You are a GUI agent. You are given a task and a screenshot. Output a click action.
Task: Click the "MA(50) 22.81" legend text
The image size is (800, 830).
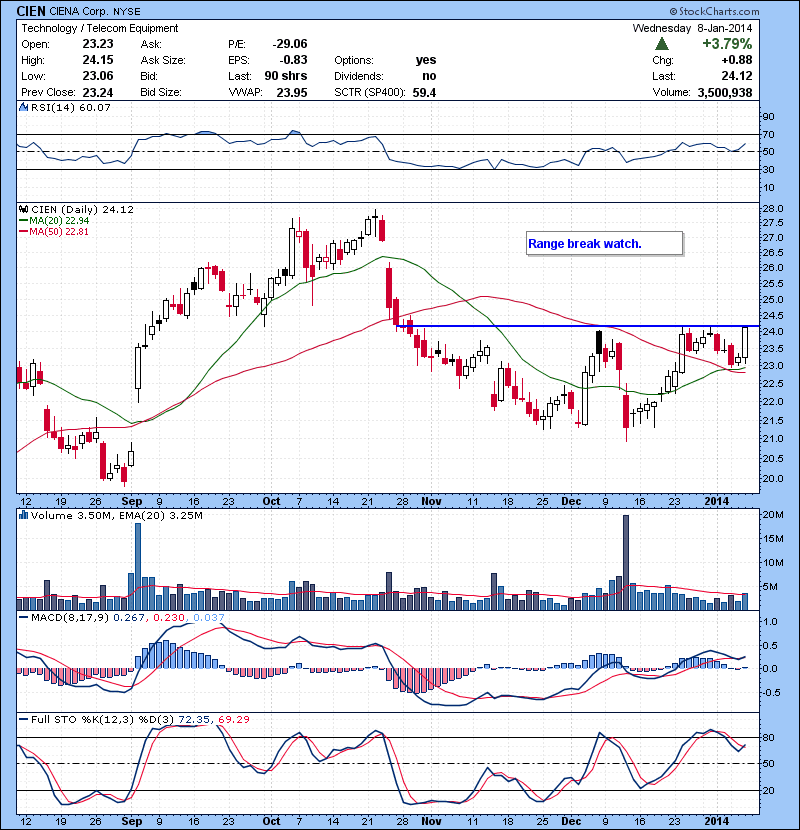click(59, 232)
